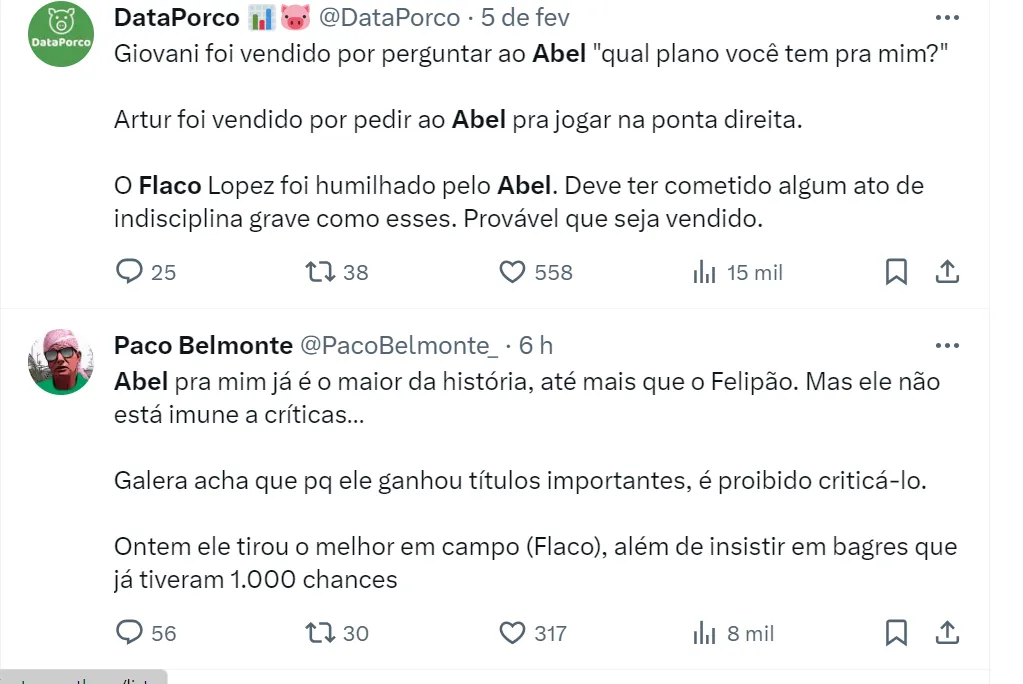Open DataPorco's profile picture
The width and height of the screenshot is (1023, 684).
click(60, 35)
